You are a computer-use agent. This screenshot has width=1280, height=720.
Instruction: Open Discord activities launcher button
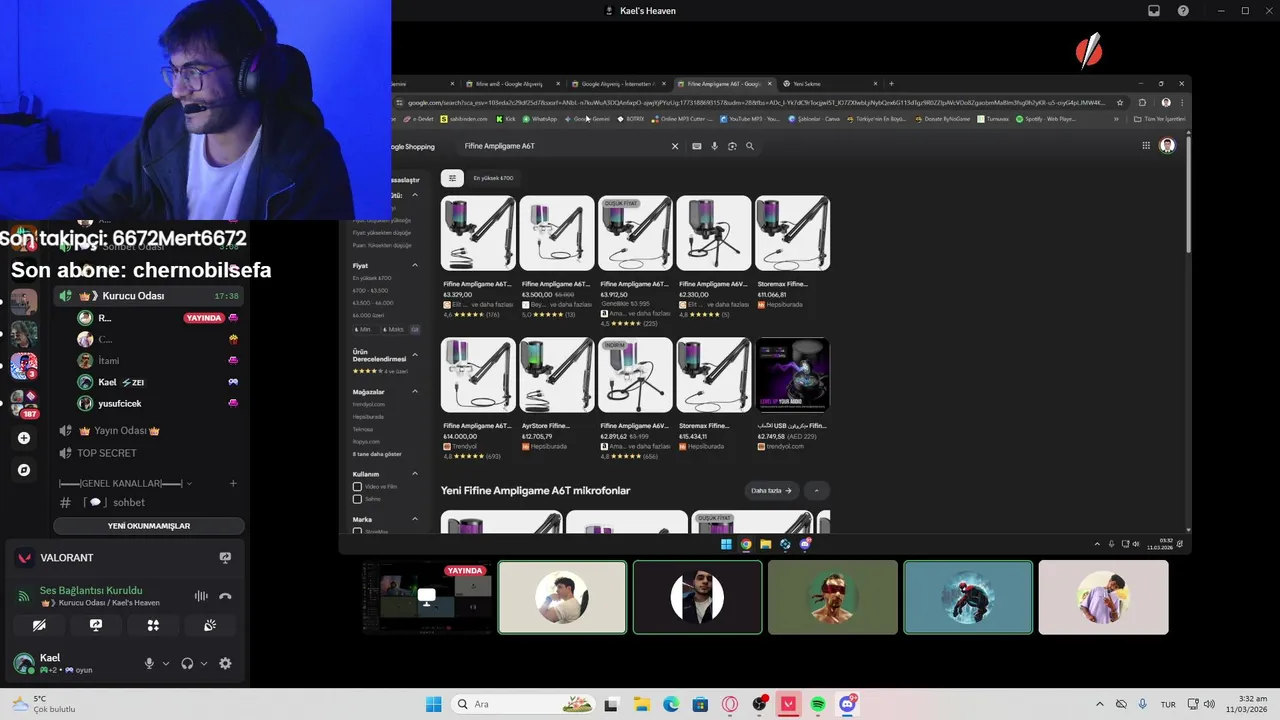pos(153,625)
